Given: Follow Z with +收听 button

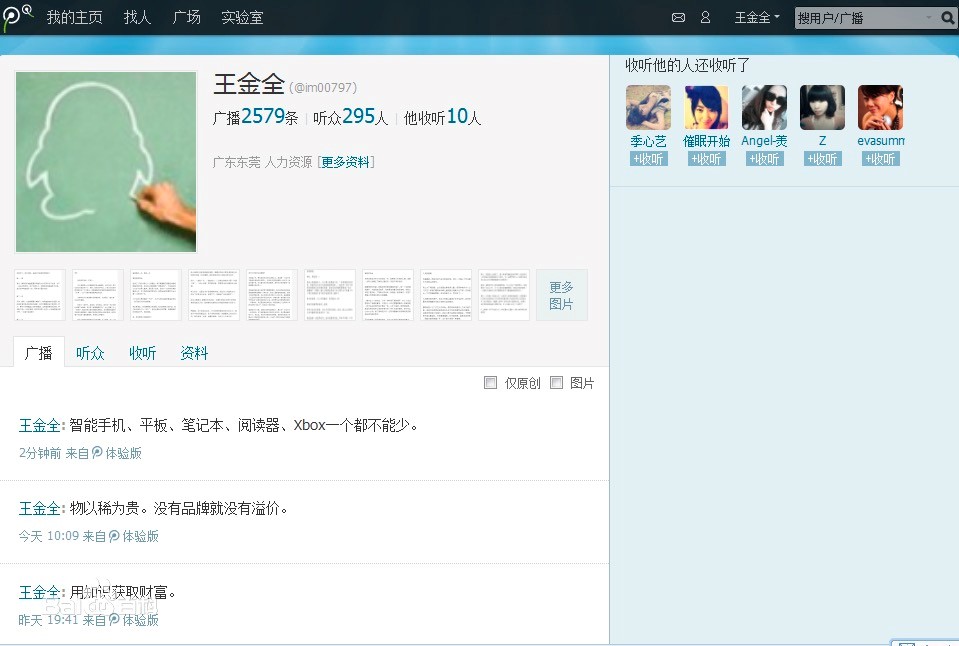Looking at the screenshot, I should tap(823, 159).
